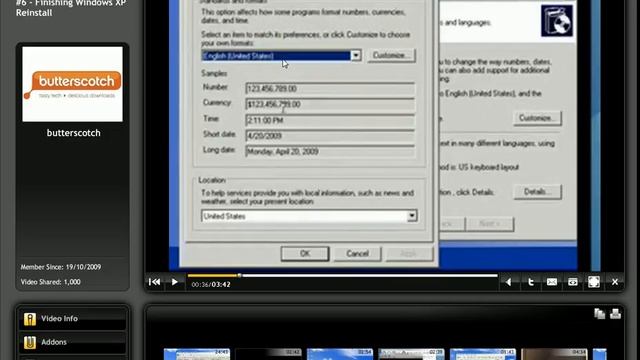640x360 pixels.
Task: Expand English (United States) format dropdown in video
Action: 356,56
